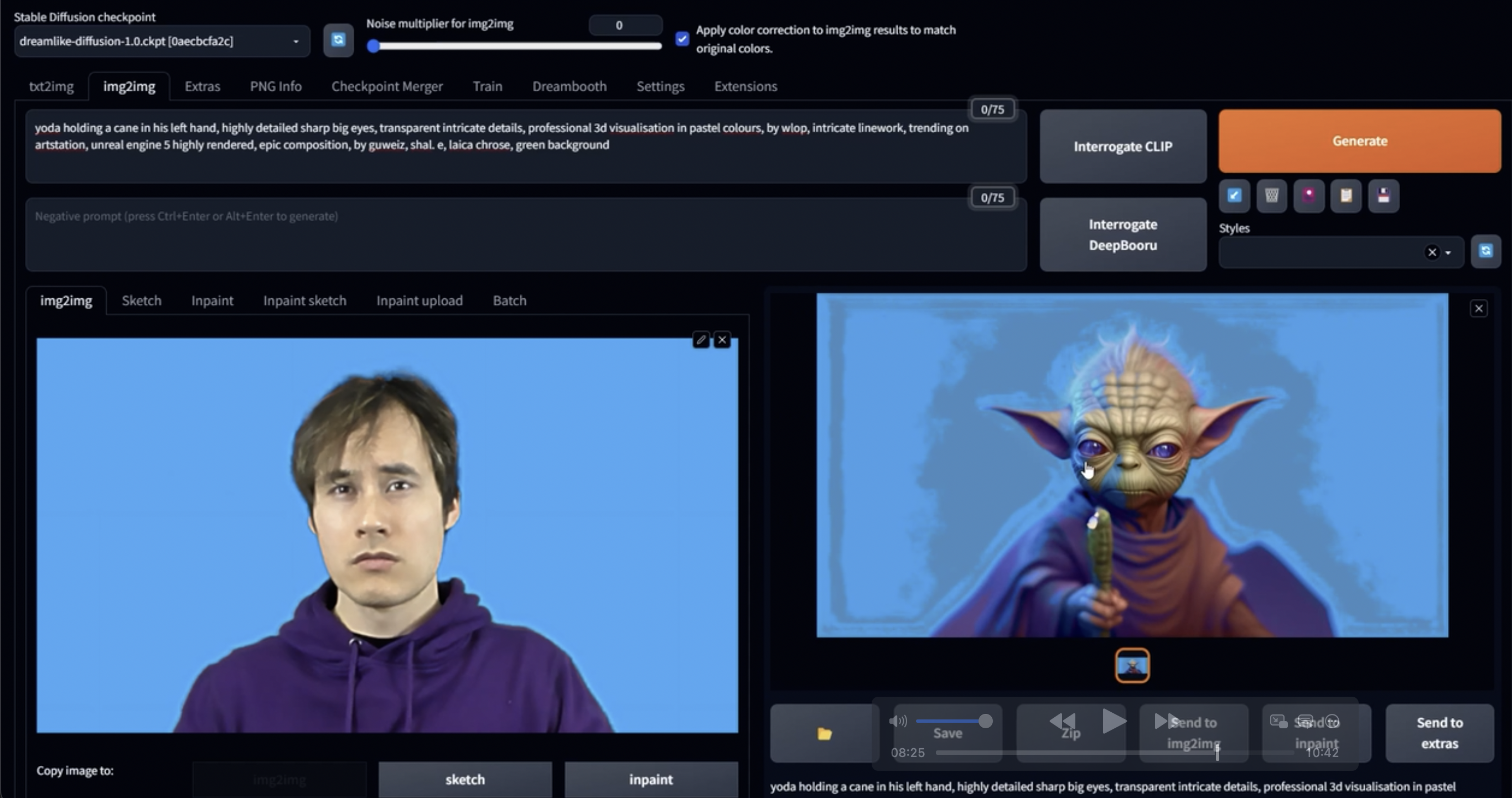
Task: Refresh the Stable Diffusion checkpoint list
Action: 338,40
